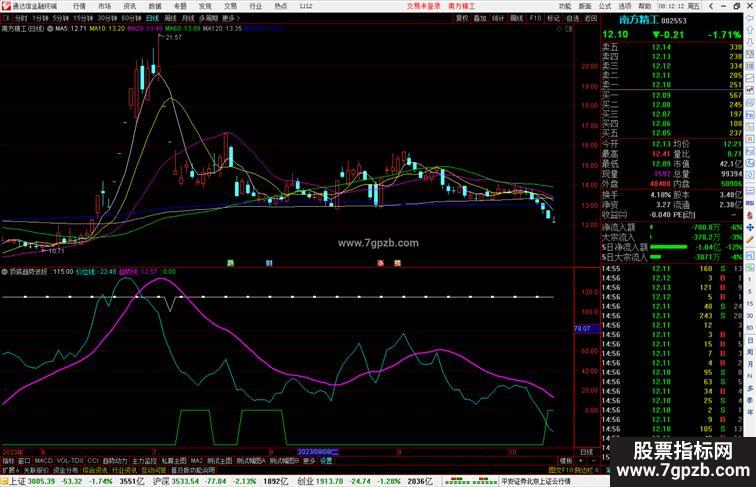
Task: Click 平安证券北京上证云行情 server status
Action: [x=535, y=481]
